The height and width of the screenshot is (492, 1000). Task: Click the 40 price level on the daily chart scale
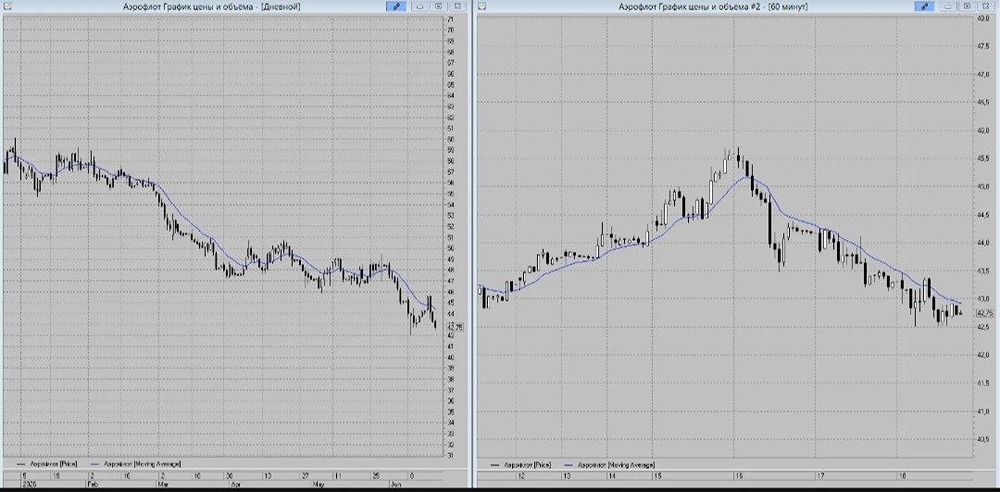pos(451,357)
